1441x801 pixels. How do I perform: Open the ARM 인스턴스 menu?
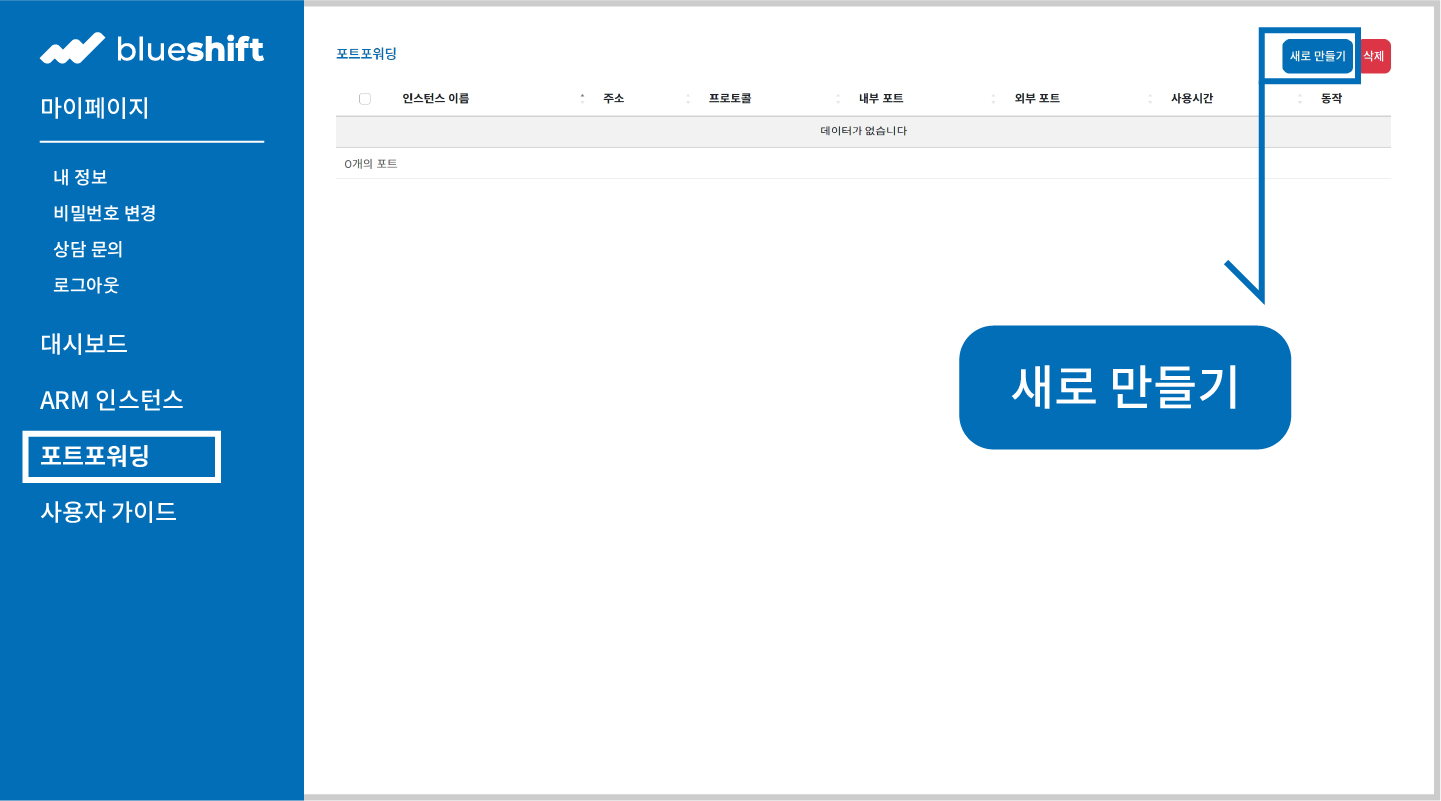[x=111, y=400]
